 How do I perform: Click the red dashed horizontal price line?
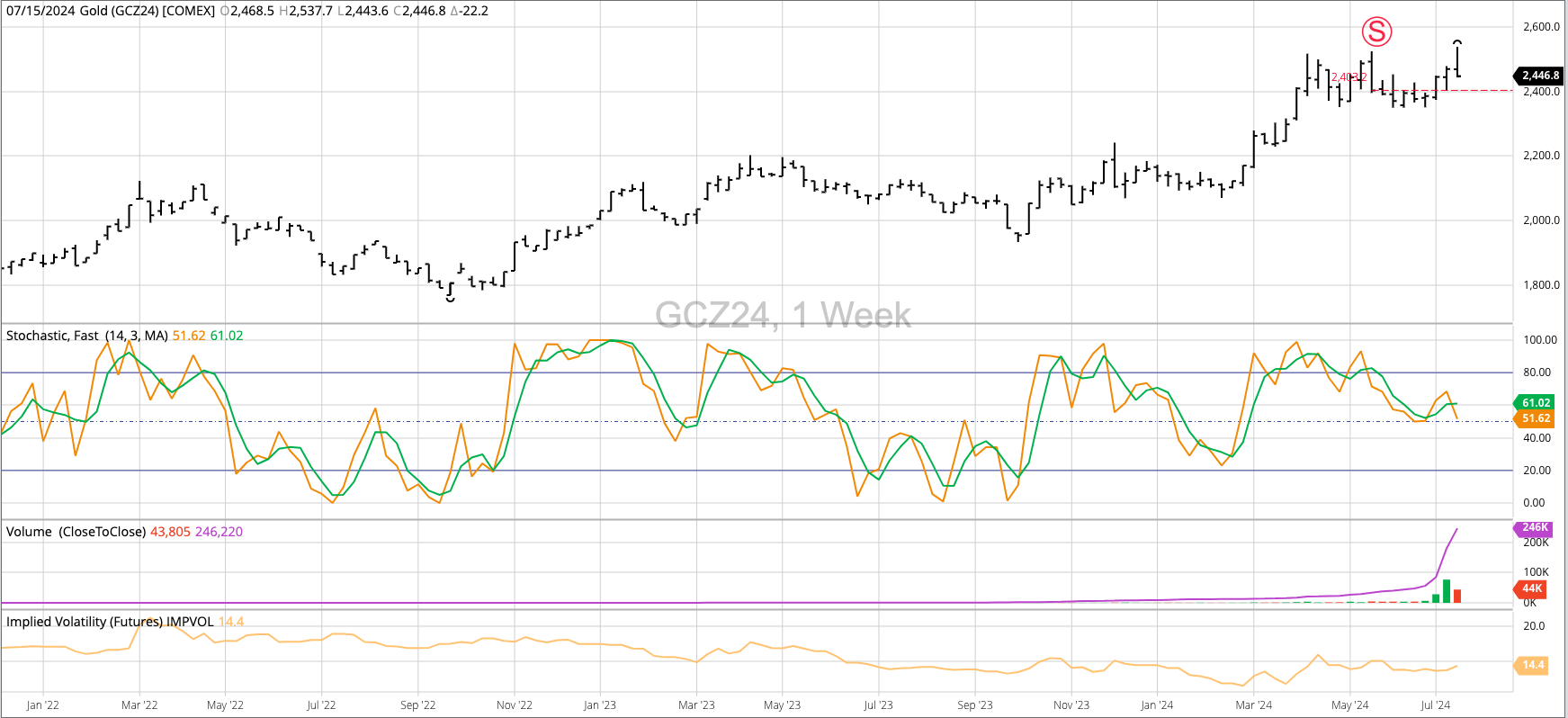(x=1484, y=91)
